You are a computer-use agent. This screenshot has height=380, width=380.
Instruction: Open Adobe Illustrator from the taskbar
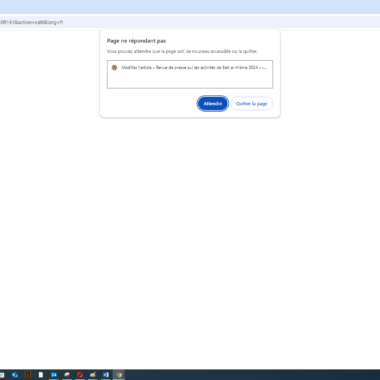[x=28, y=375]
